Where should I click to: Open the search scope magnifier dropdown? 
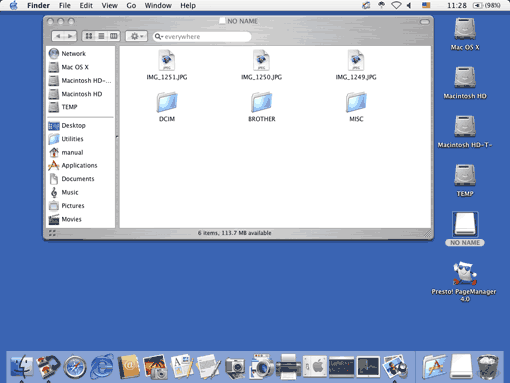click(159, 37)
